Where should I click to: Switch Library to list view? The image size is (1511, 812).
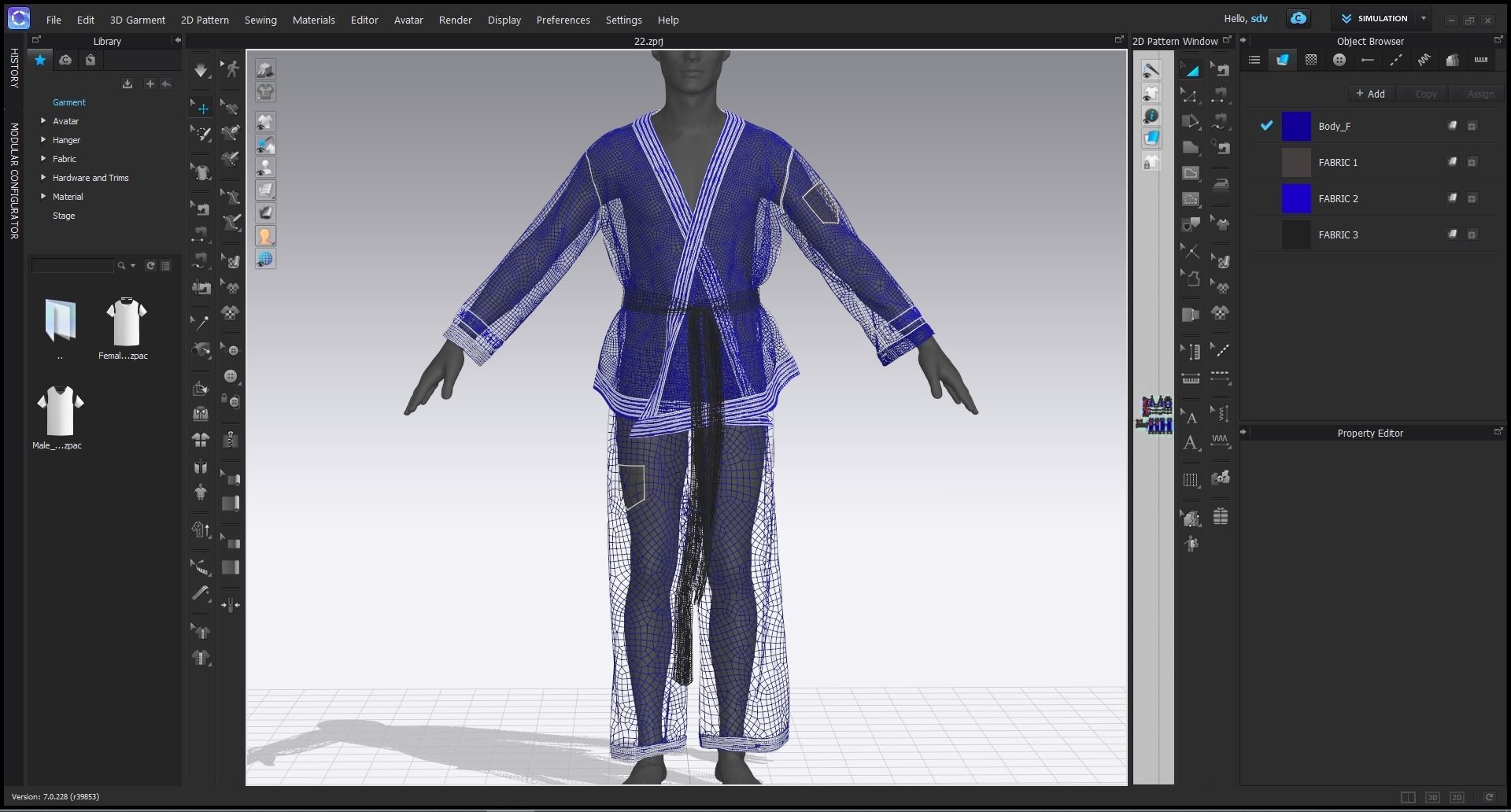point(166,266)
